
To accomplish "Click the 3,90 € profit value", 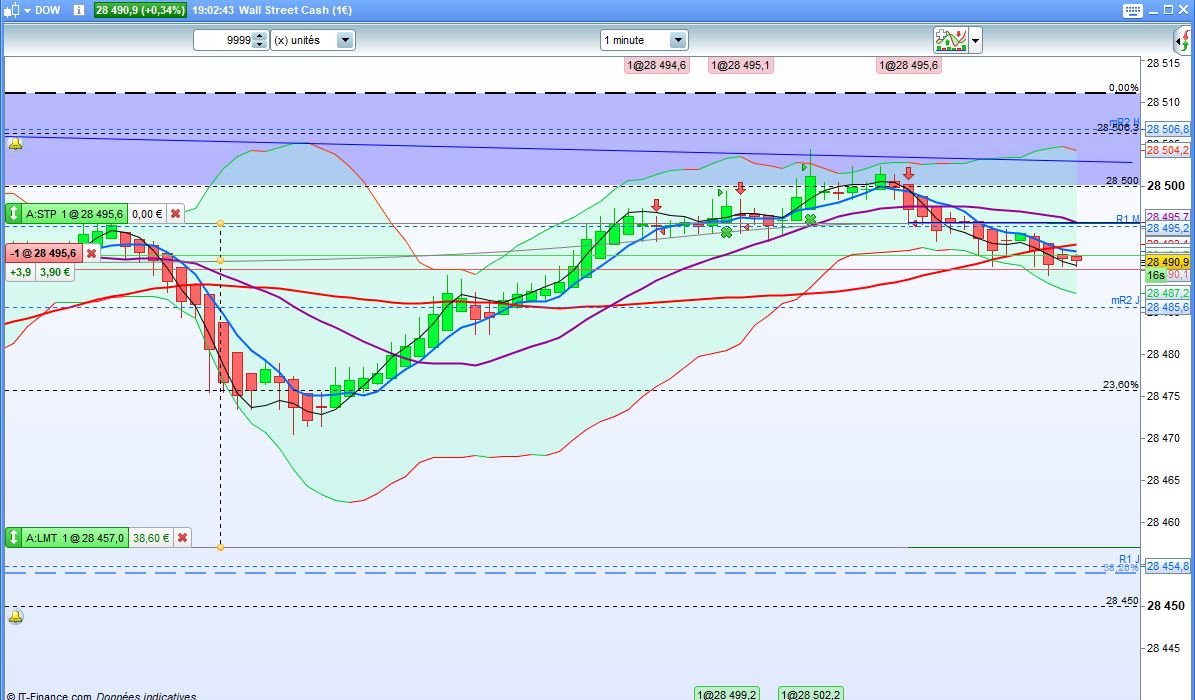I will [55, 272].
